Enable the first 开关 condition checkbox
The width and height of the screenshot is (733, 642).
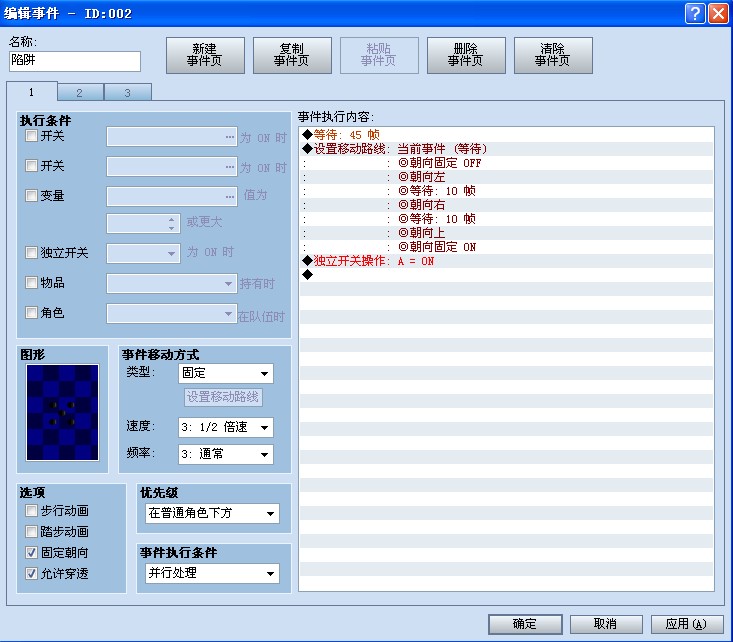coord(31,136)
